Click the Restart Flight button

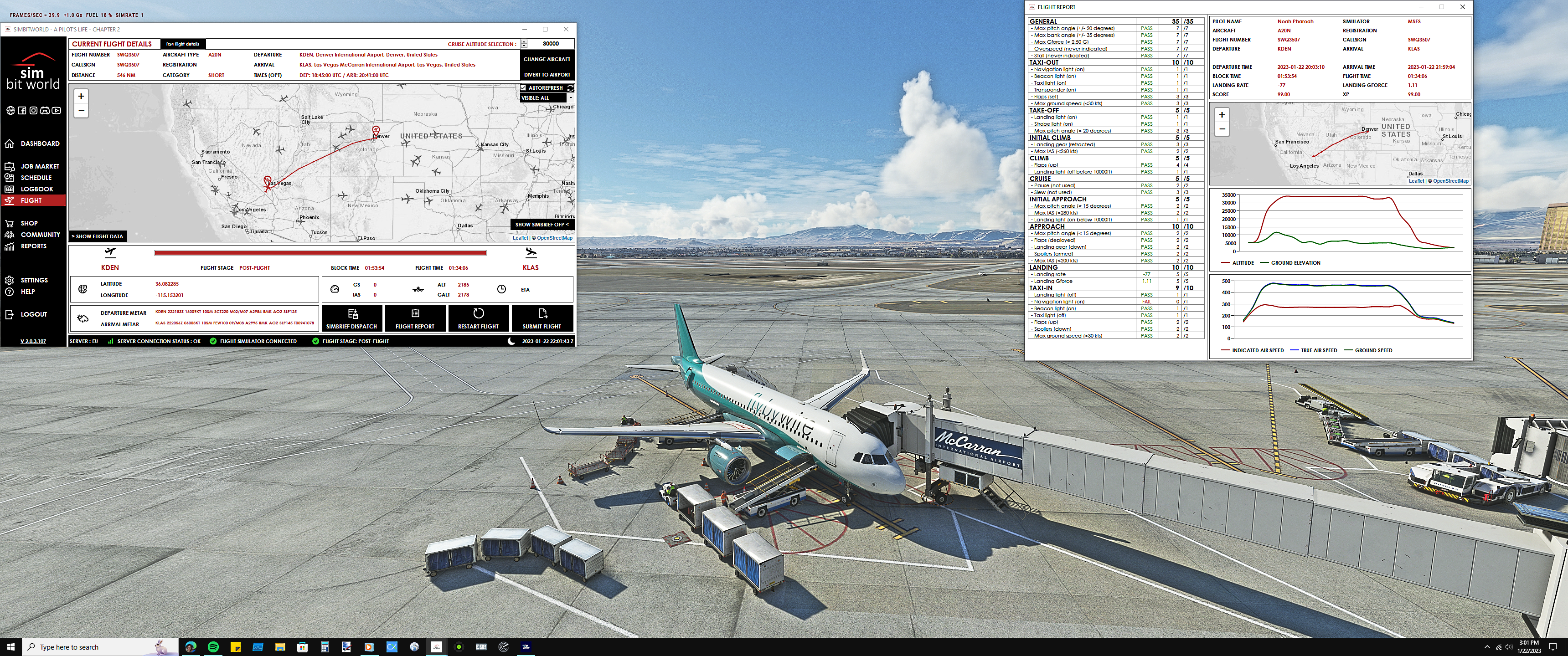[x=479, y=318]
